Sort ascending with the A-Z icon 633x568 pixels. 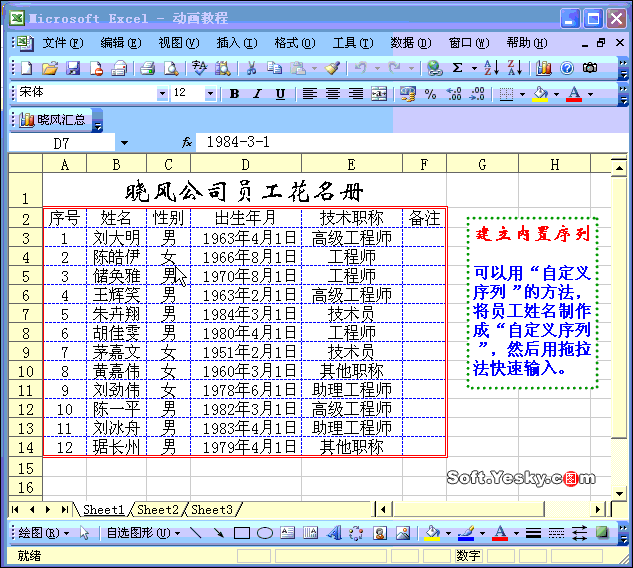491,68
